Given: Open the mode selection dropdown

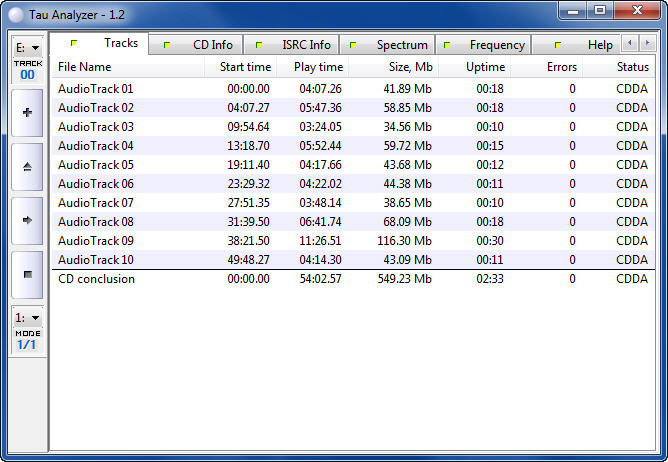Looking at the screenshot, I should click(27, 317).
